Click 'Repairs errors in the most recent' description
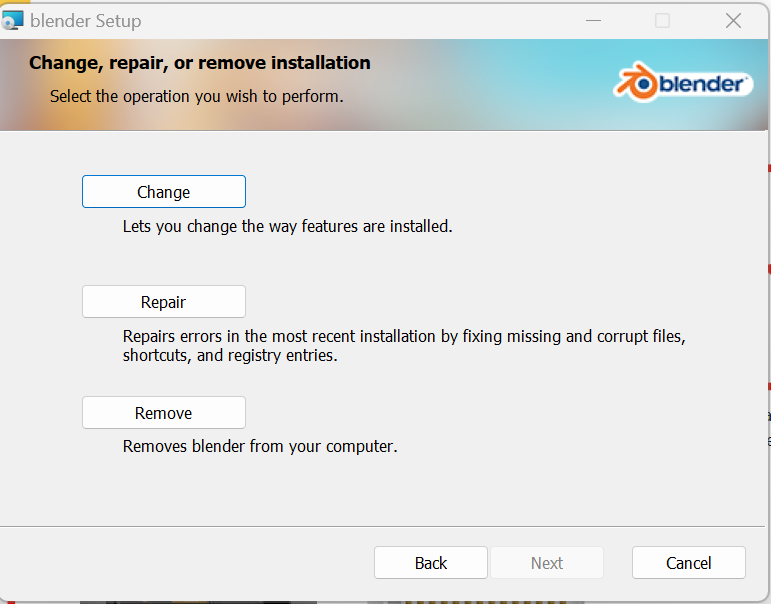771x604 pixels. [x=404, y=345]
